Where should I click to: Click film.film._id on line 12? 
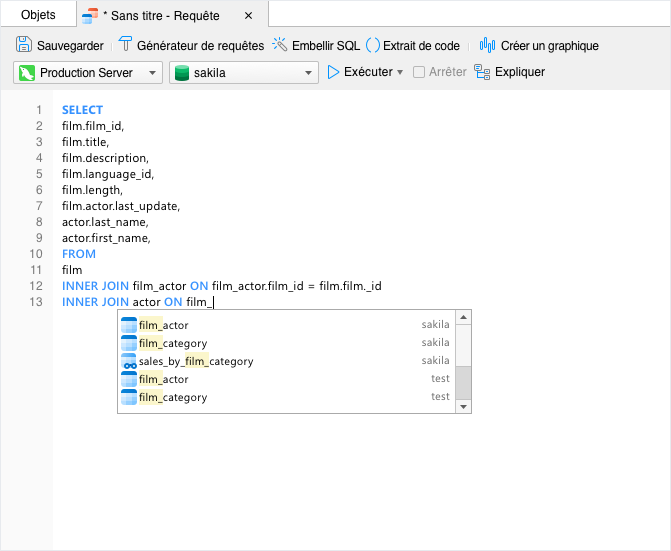point(350,286)
